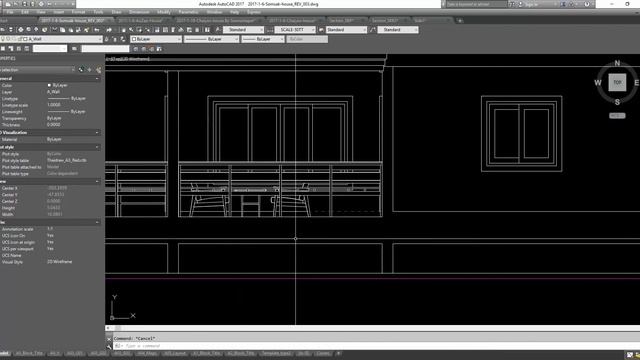The height and width of the screenshot is (360, 640).
Task: Collapse the Plot style section
Action: tap(97, 147)
